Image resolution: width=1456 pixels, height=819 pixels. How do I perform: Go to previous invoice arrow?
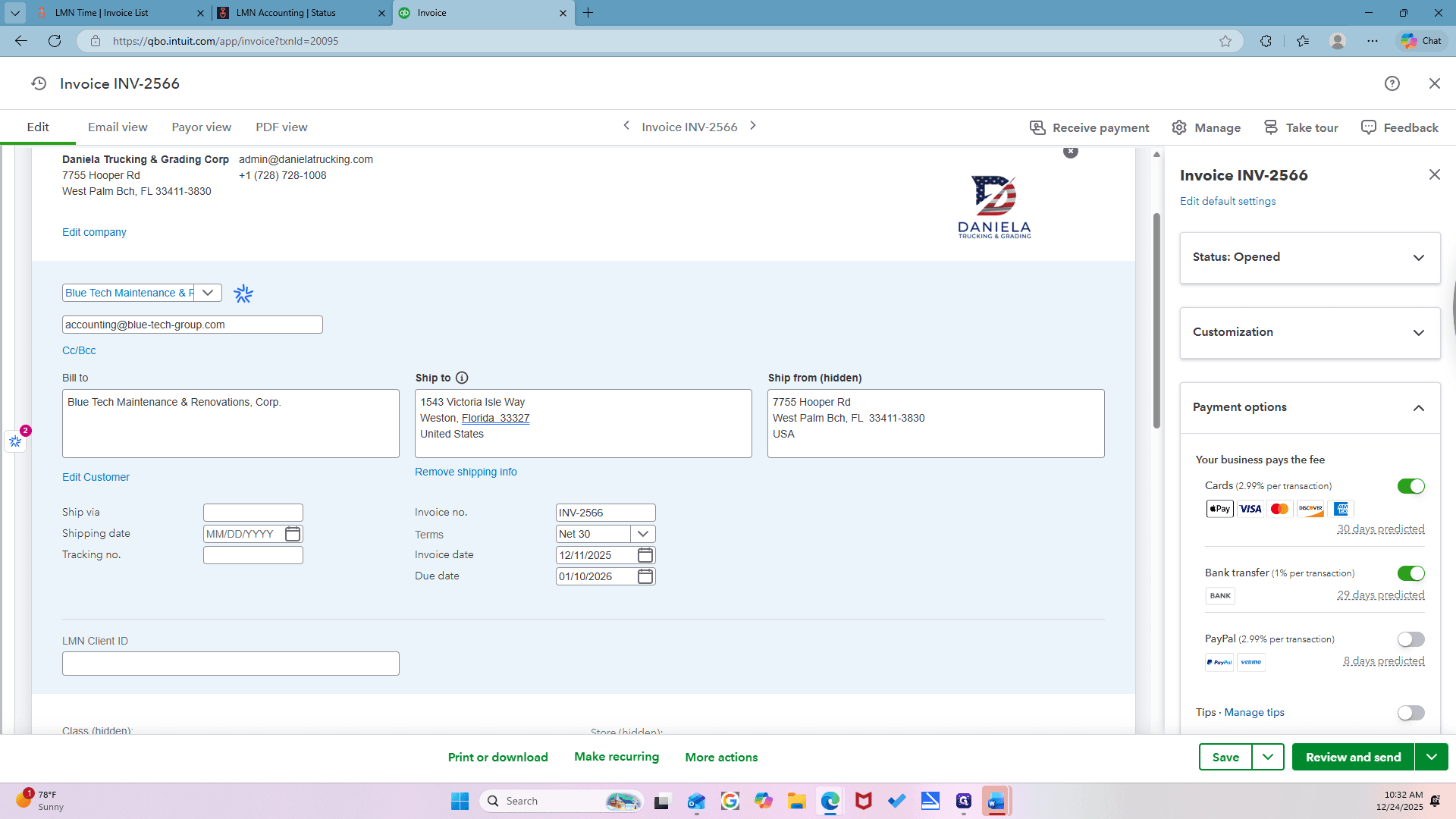coord(626,126)
